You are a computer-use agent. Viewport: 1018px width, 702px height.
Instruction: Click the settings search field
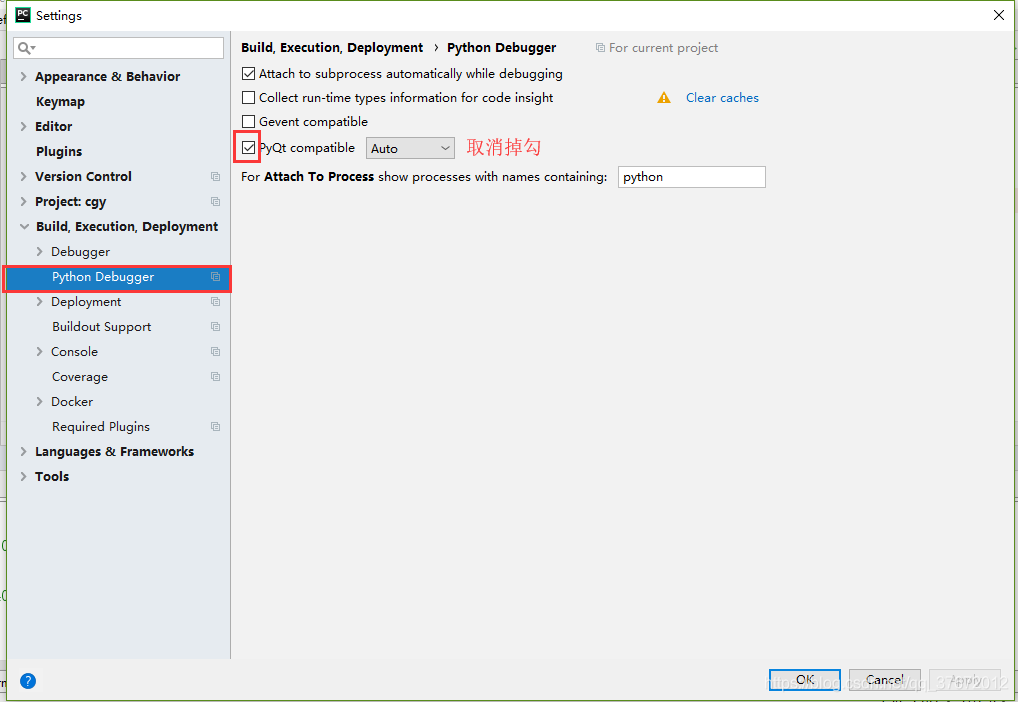pos(119,48)
